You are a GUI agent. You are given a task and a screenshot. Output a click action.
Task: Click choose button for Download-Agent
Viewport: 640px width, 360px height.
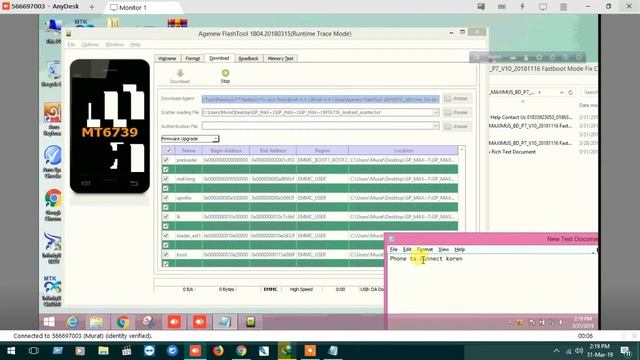(457, 98)
